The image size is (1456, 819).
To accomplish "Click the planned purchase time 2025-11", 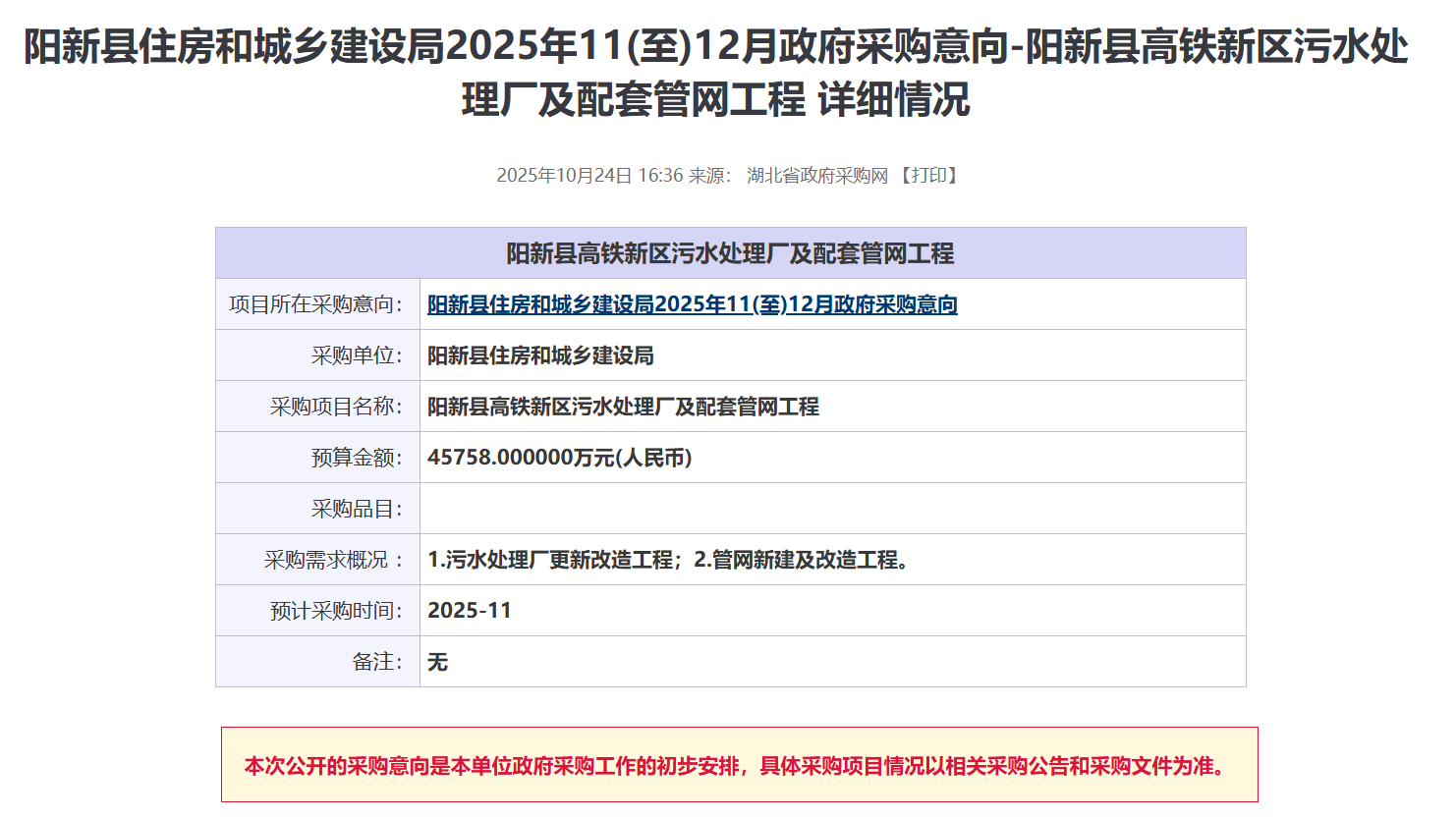I will (x=470, y=611).
